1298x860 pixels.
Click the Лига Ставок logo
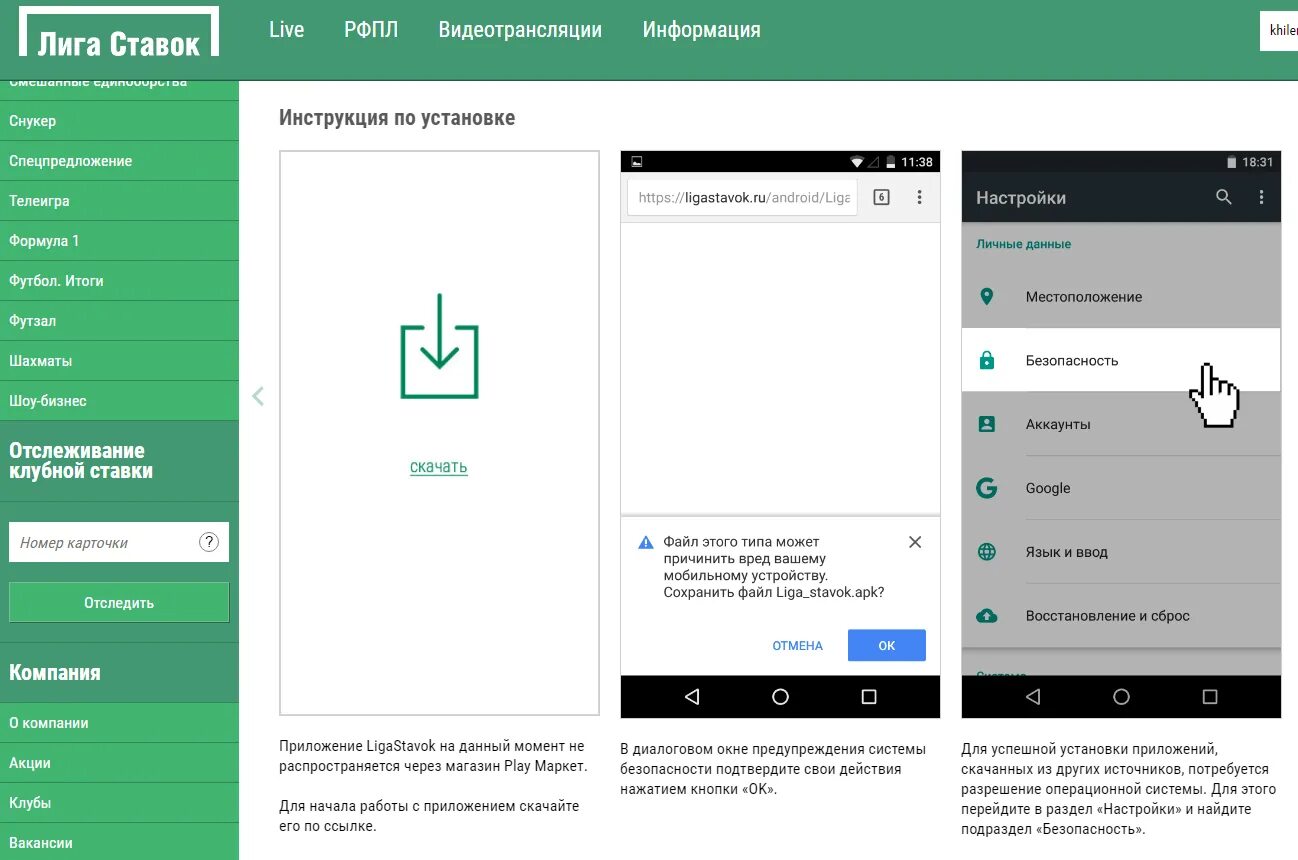(119, 32)
